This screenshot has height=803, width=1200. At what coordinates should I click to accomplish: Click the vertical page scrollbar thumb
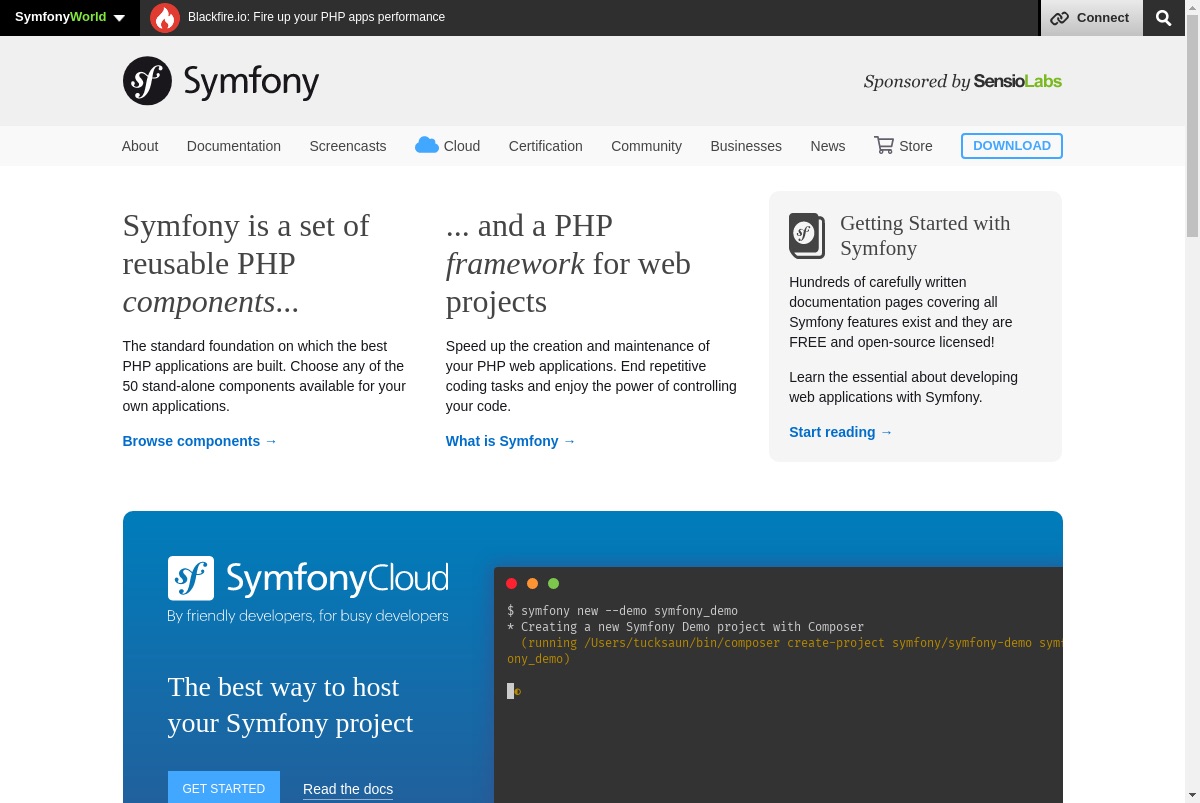[x=1192, y=127]
